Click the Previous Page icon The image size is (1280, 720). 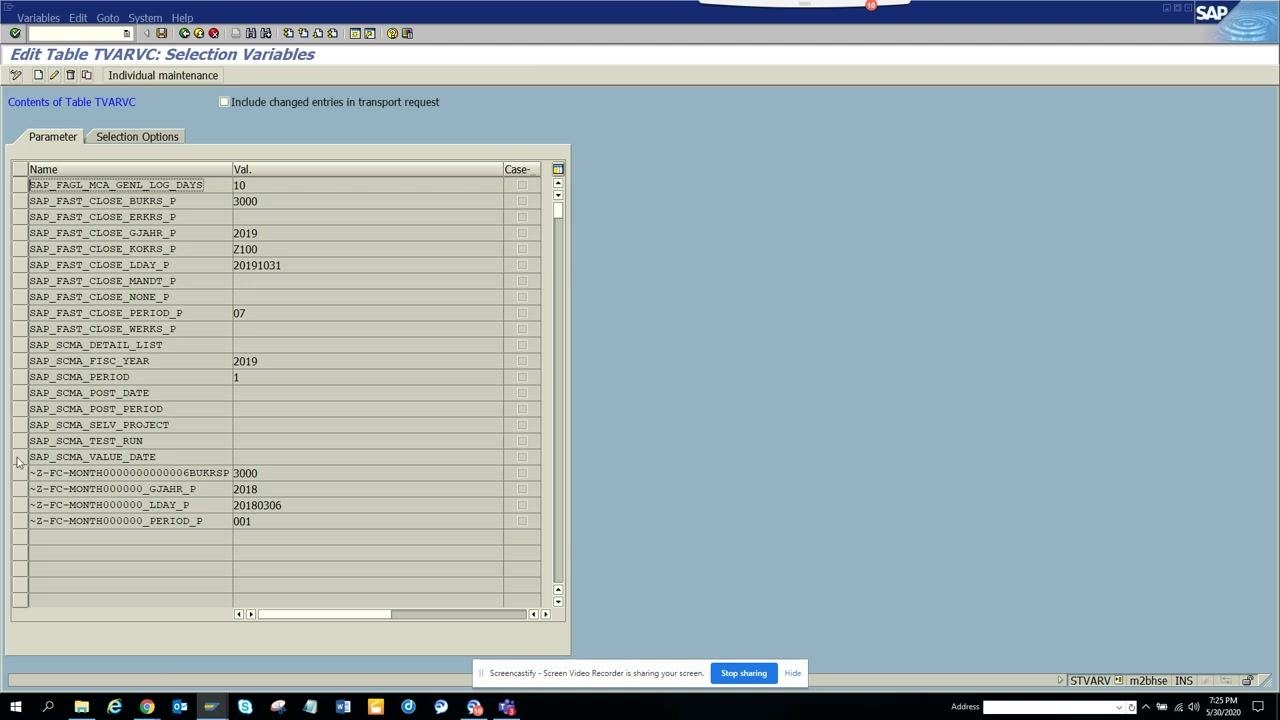(303, 33)
